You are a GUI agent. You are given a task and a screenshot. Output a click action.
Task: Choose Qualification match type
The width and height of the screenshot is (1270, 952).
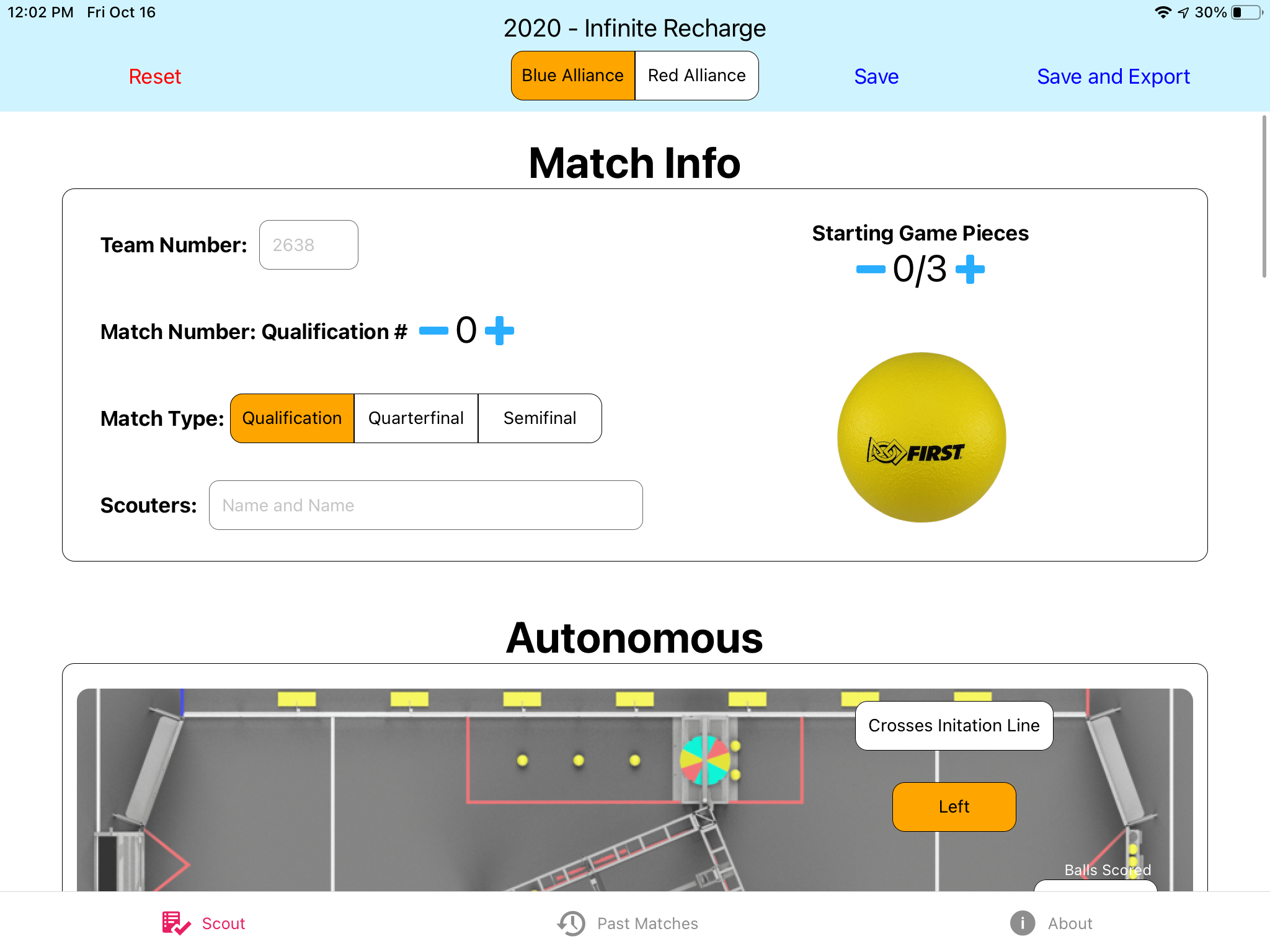click(x=292, y=418)
